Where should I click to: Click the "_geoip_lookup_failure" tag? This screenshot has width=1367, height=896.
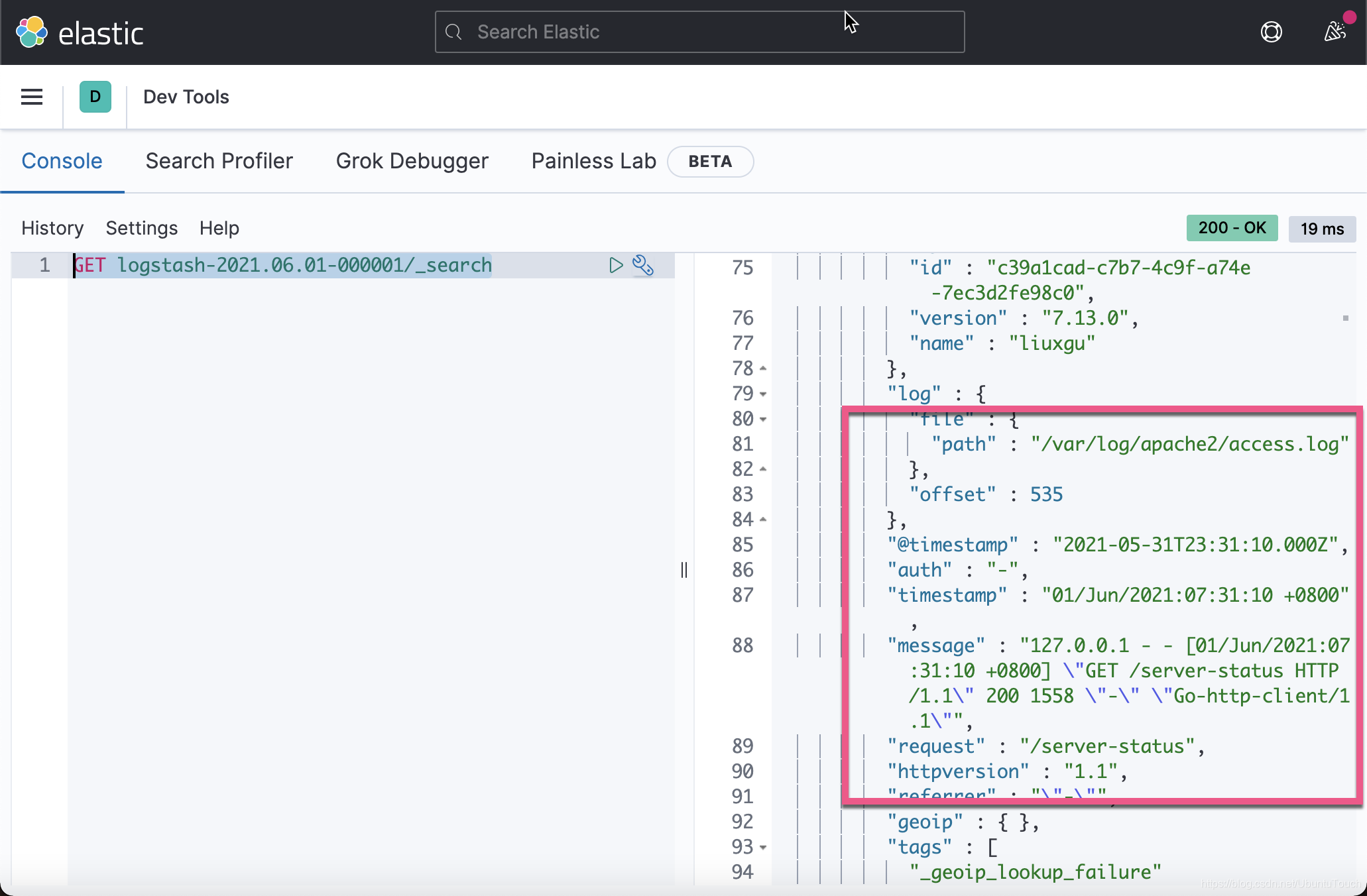click(1036, 872)
